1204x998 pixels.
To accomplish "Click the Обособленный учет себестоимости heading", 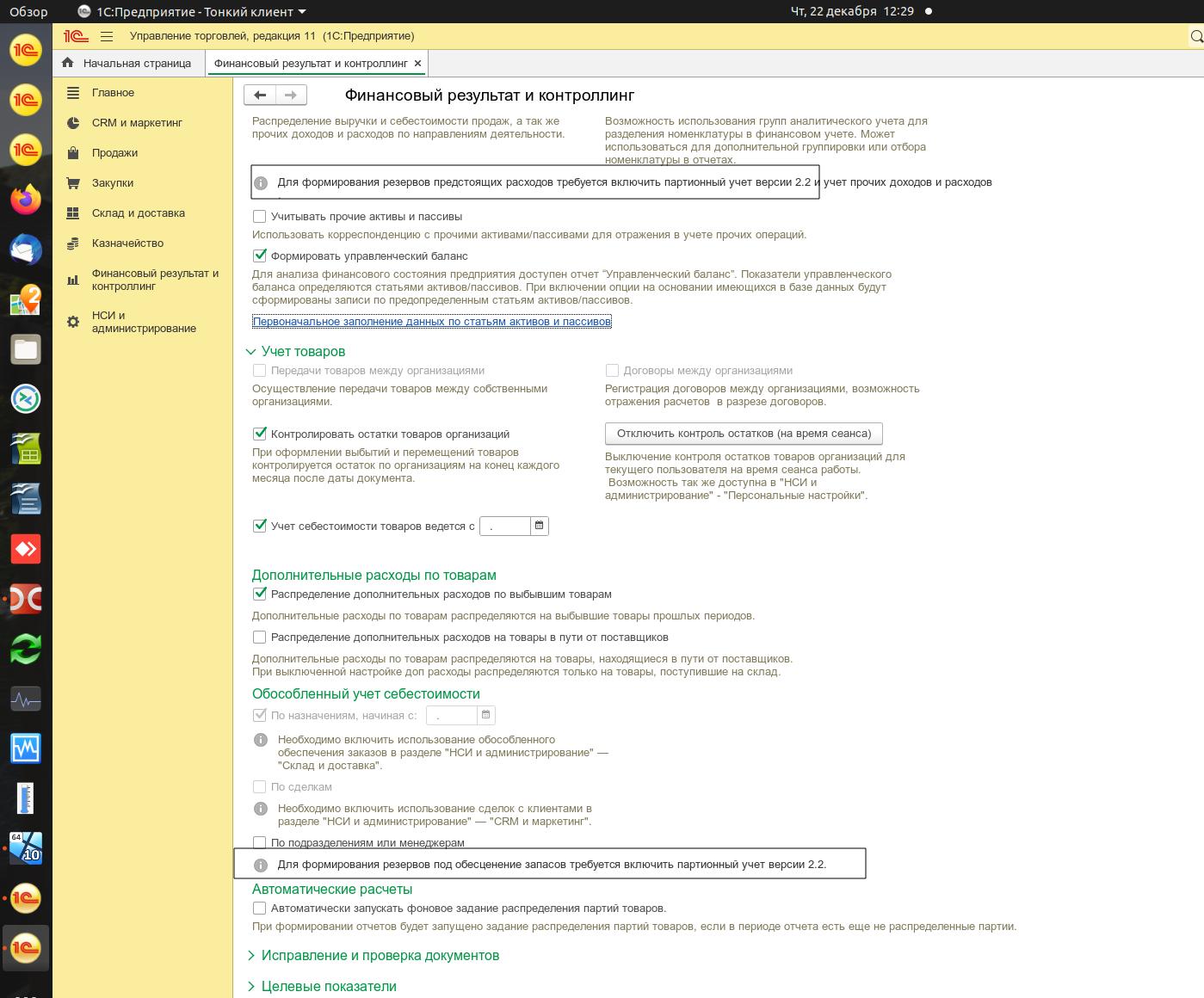I will click(366, 694).
